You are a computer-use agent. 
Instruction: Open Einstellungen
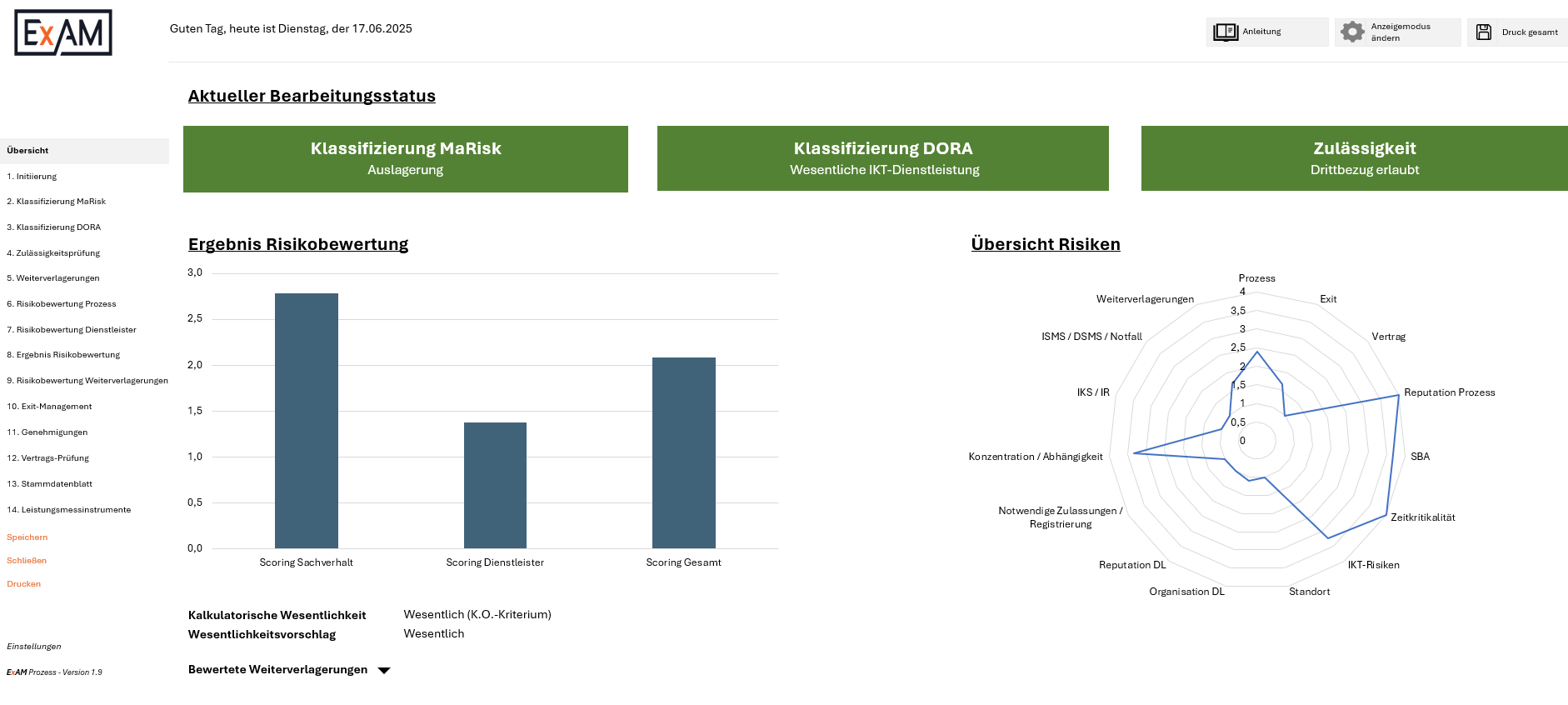[34, 647]
